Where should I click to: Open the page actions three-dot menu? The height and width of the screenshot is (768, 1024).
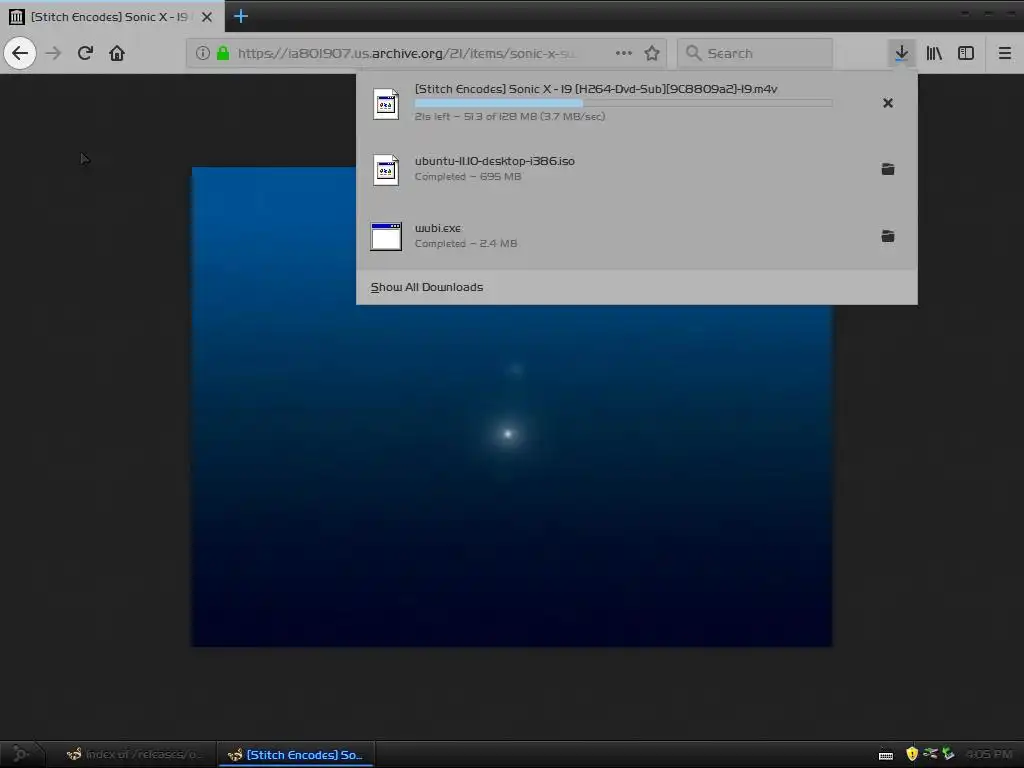[x=624, y=53]
